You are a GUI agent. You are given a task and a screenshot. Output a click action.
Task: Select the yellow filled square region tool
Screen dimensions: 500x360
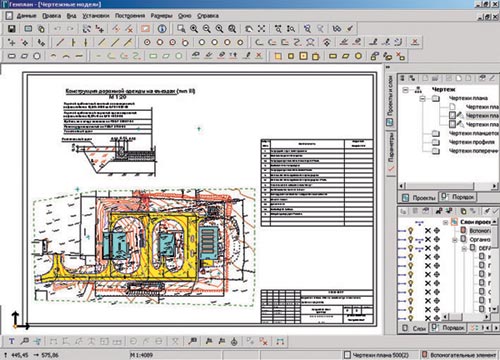click(x=278, y=56)
